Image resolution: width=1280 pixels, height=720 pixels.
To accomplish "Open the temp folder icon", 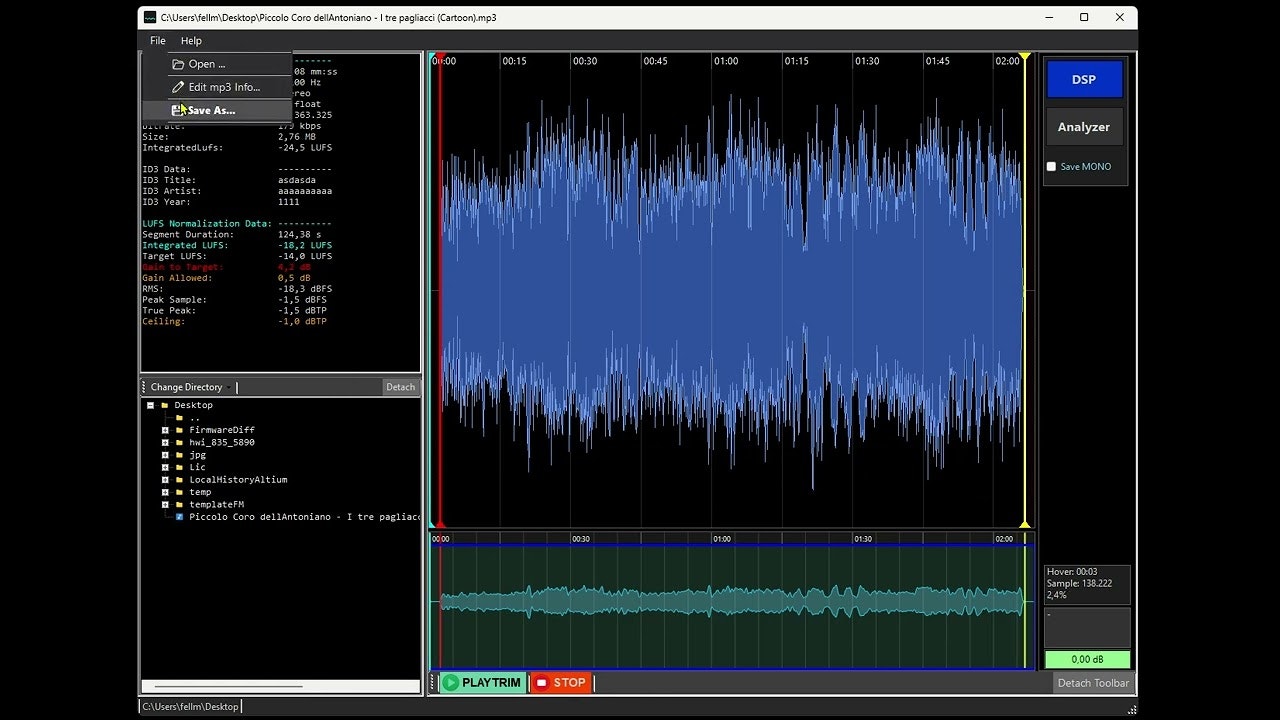I will pyautogui.click(x=179, y=492).
